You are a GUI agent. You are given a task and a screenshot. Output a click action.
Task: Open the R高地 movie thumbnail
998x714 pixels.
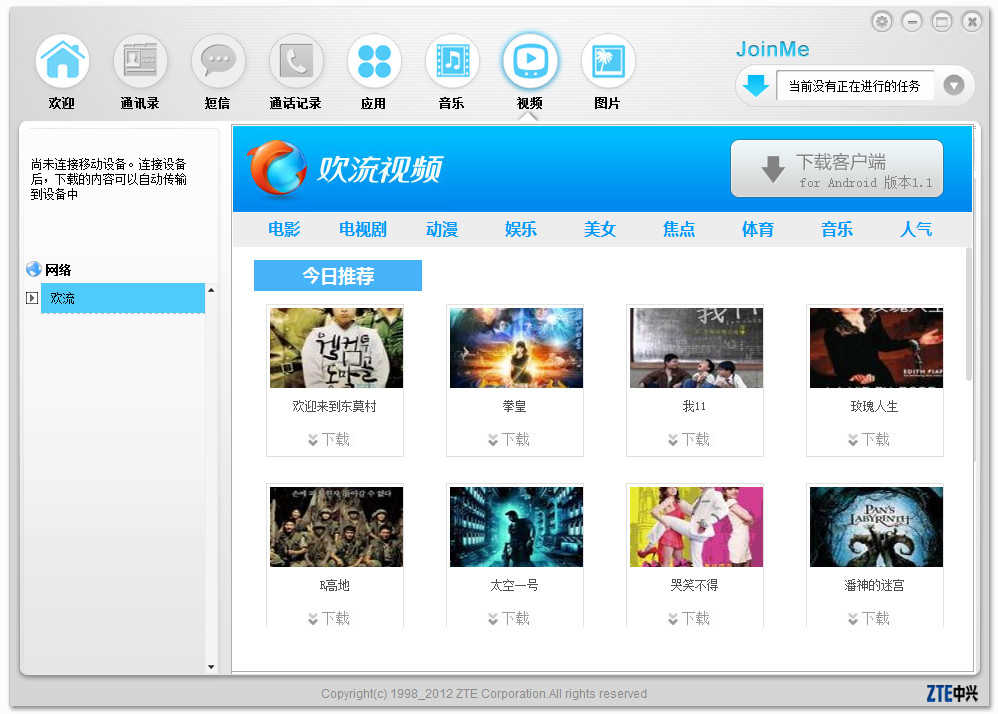pos(336,527)
